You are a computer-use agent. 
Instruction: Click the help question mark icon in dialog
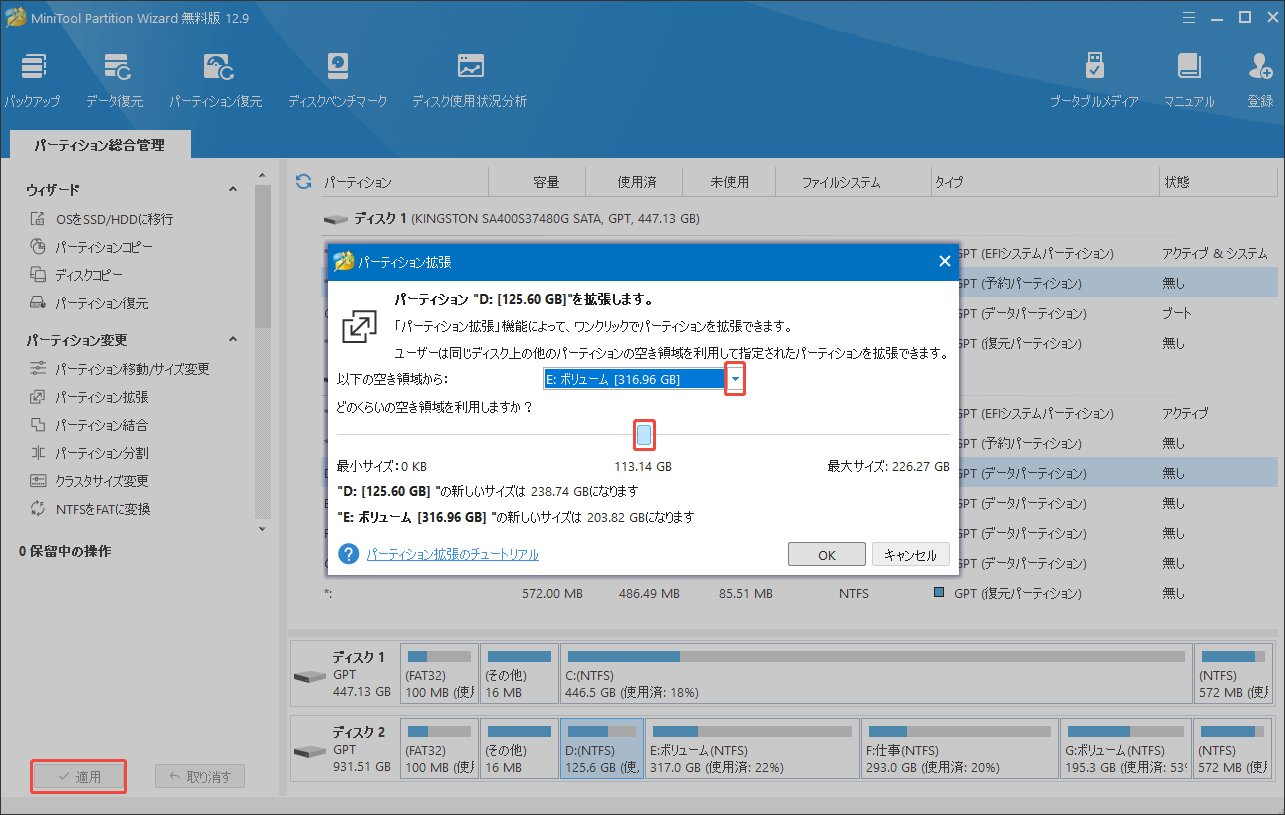click(348, 554)
